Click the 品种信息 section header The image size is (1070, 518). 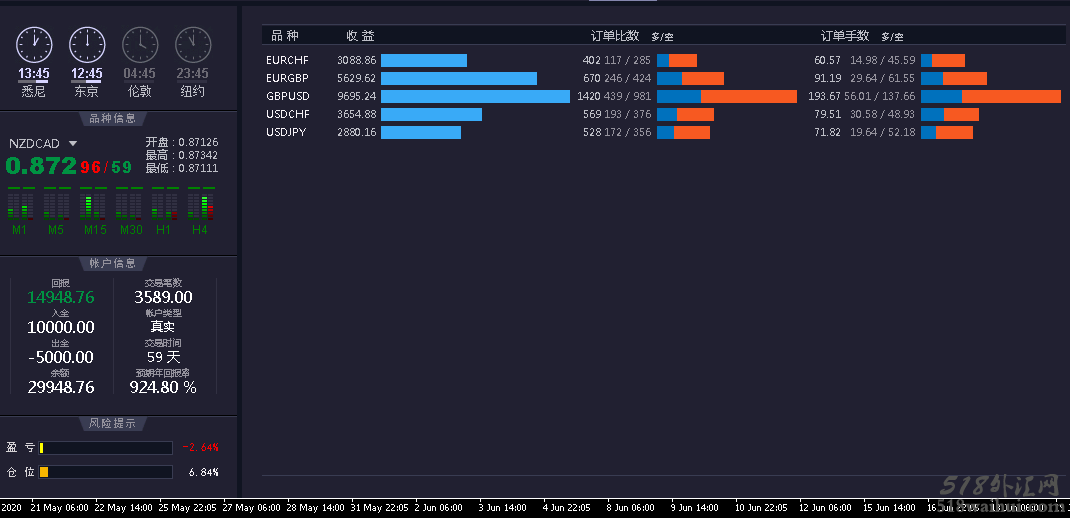pos(113,119)
